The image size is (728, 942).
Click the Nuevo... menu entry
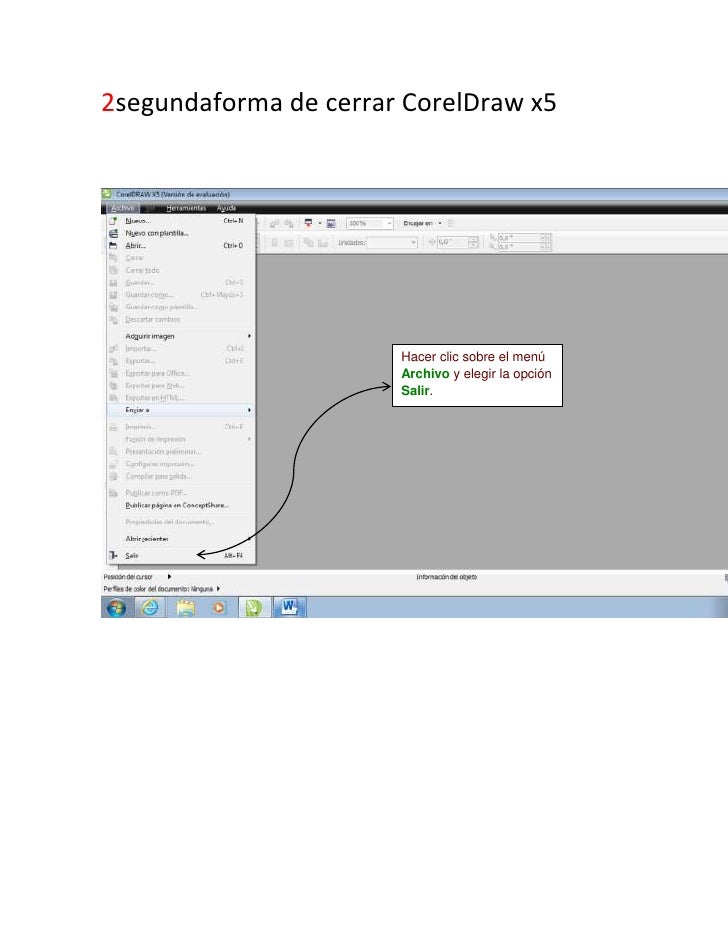click(x=181, y=220)
